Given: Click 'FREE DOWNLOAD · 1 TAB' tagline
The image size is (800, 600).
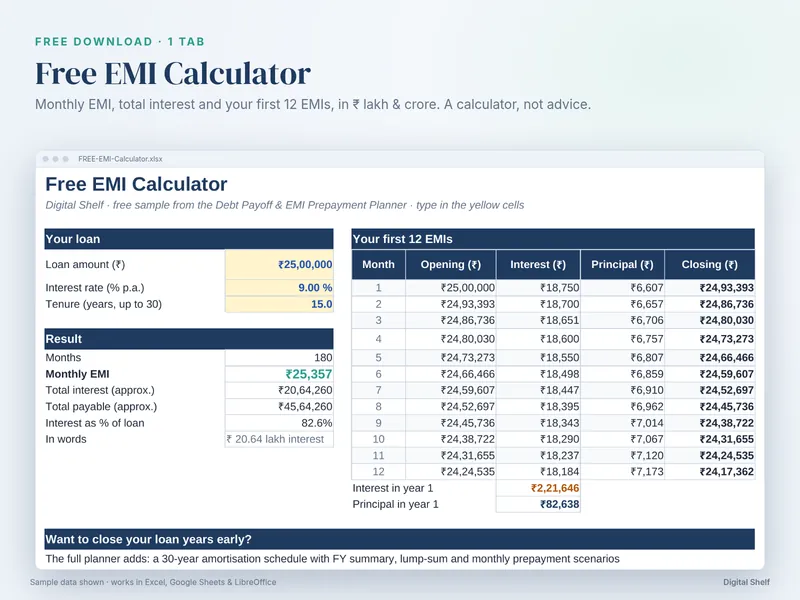Looking at the screenshot, I should [120, 42].
